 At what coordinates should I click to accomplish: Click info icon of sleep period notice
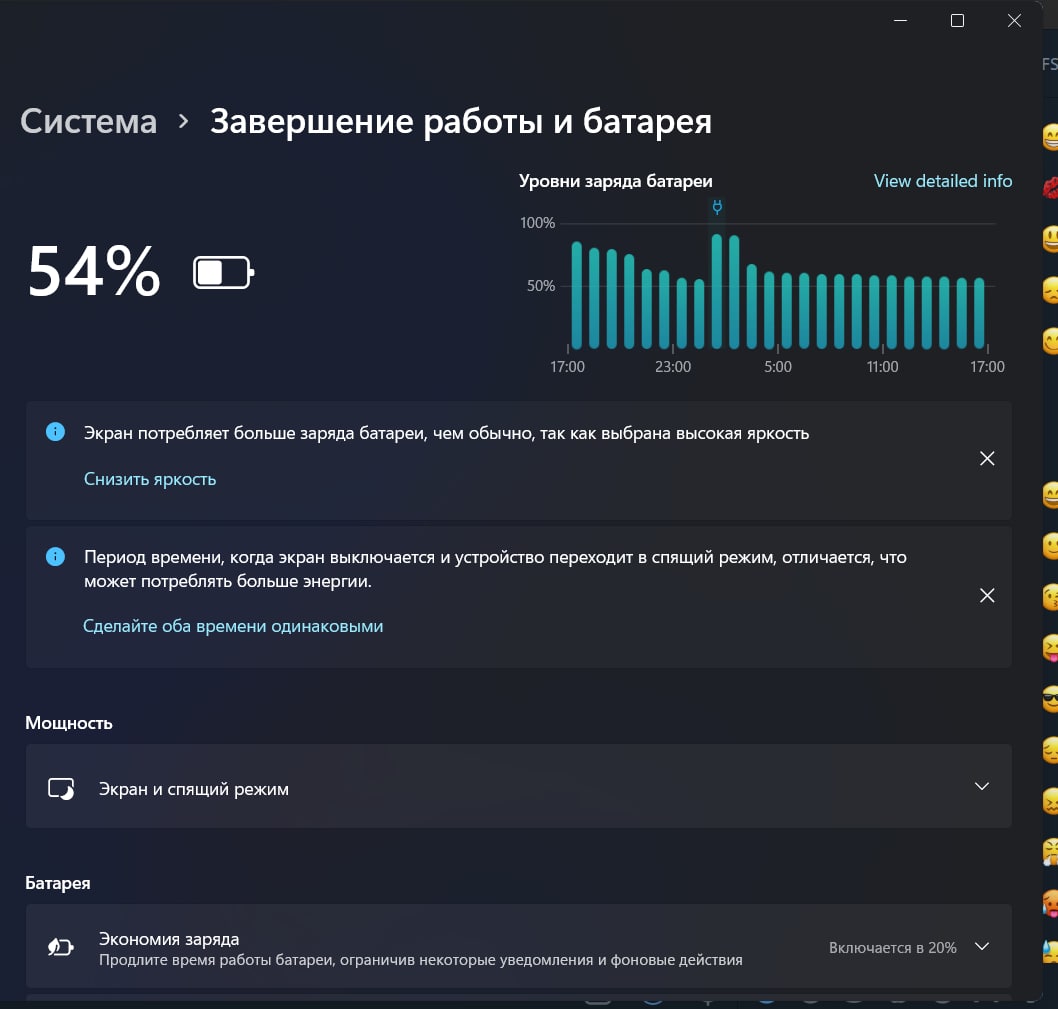pyautogui.click(x=55, y=557)
